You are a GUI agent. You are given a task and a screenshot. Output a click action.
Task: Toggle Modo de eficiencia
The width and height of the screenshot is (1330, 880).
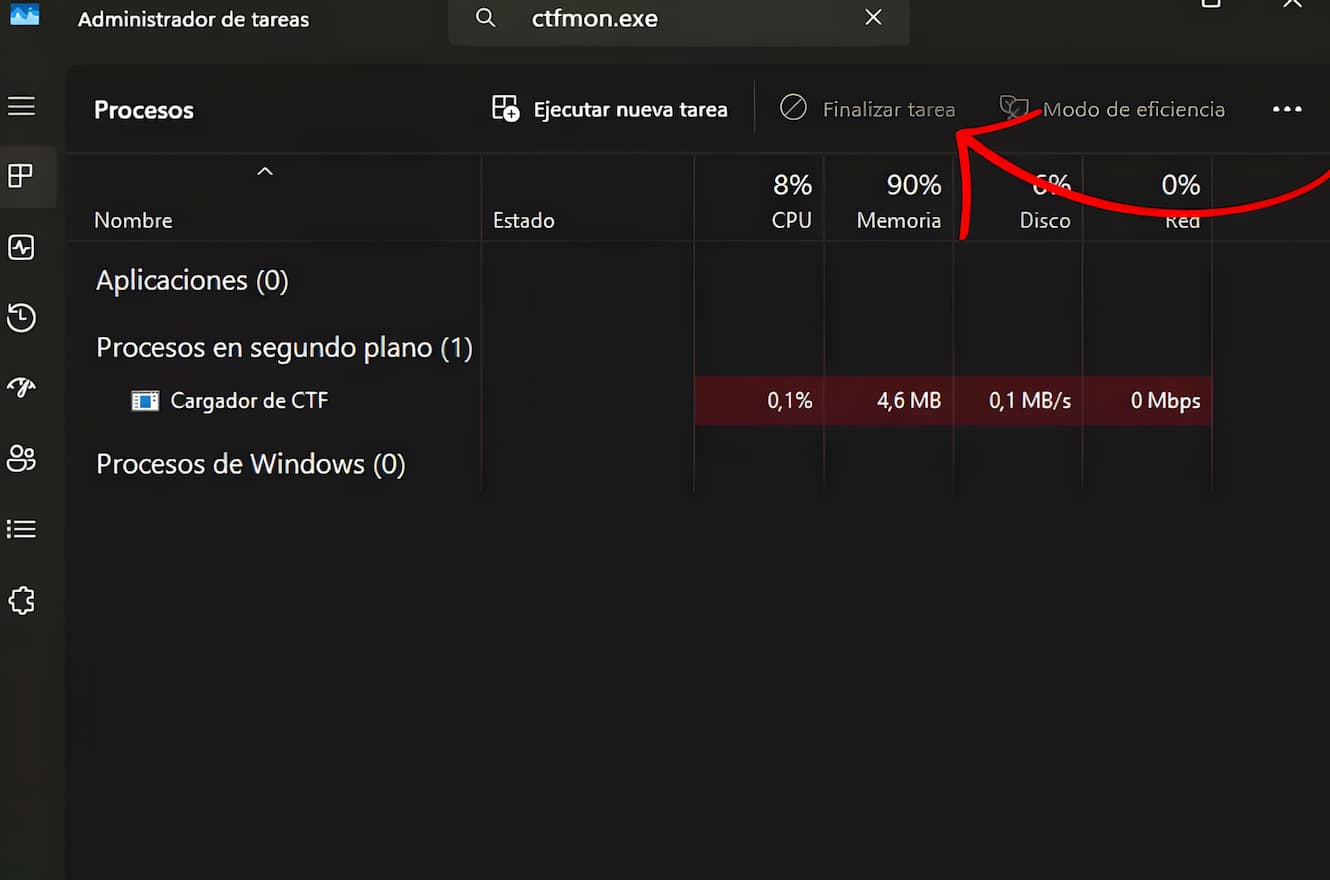pyautogui.click(x=1112, y=109)
